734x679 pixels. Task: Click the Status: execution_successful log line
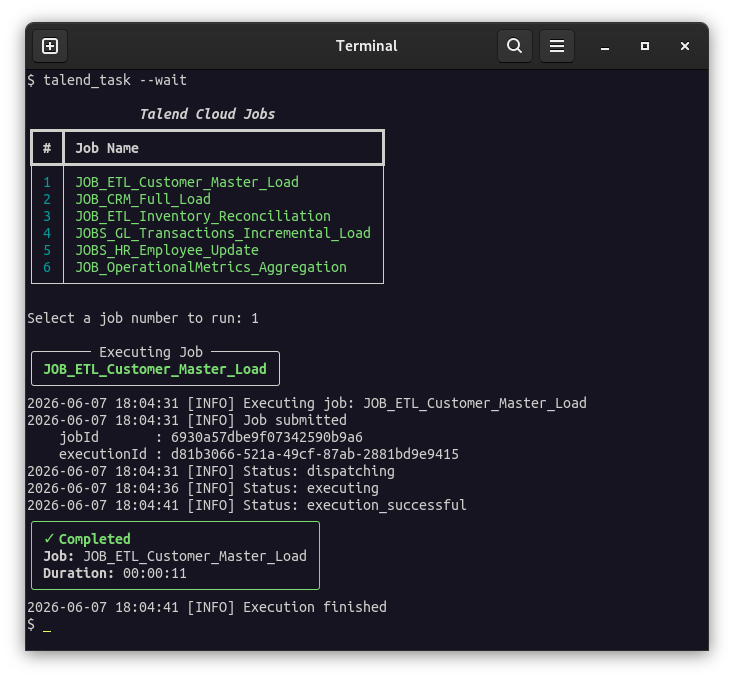click(x=247, y=505)
